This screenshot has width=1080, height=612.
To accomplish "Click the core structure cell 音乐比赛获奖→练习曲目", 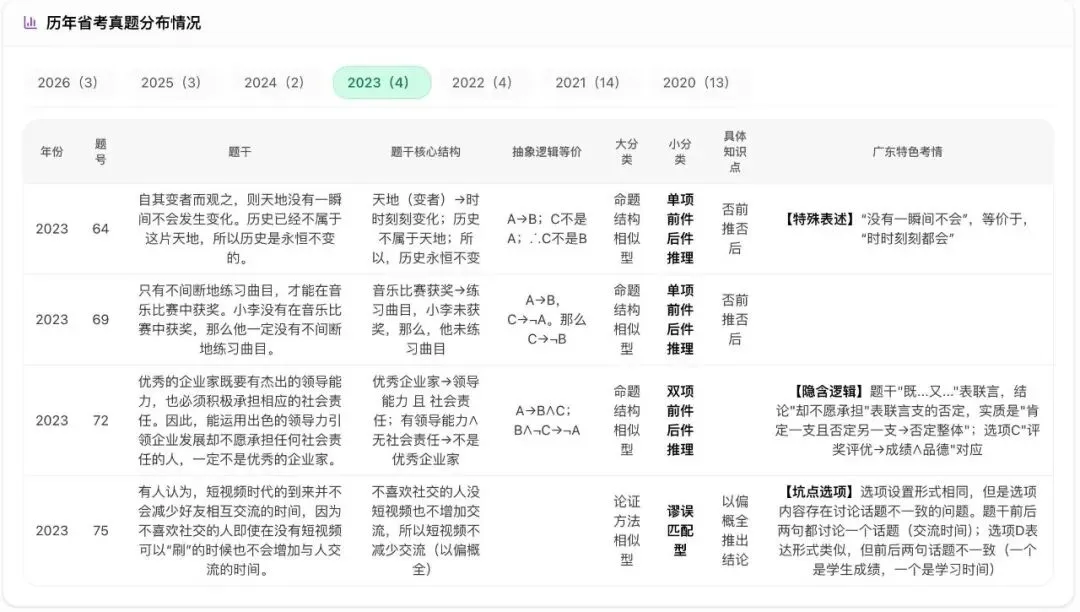I will [426, 319].
